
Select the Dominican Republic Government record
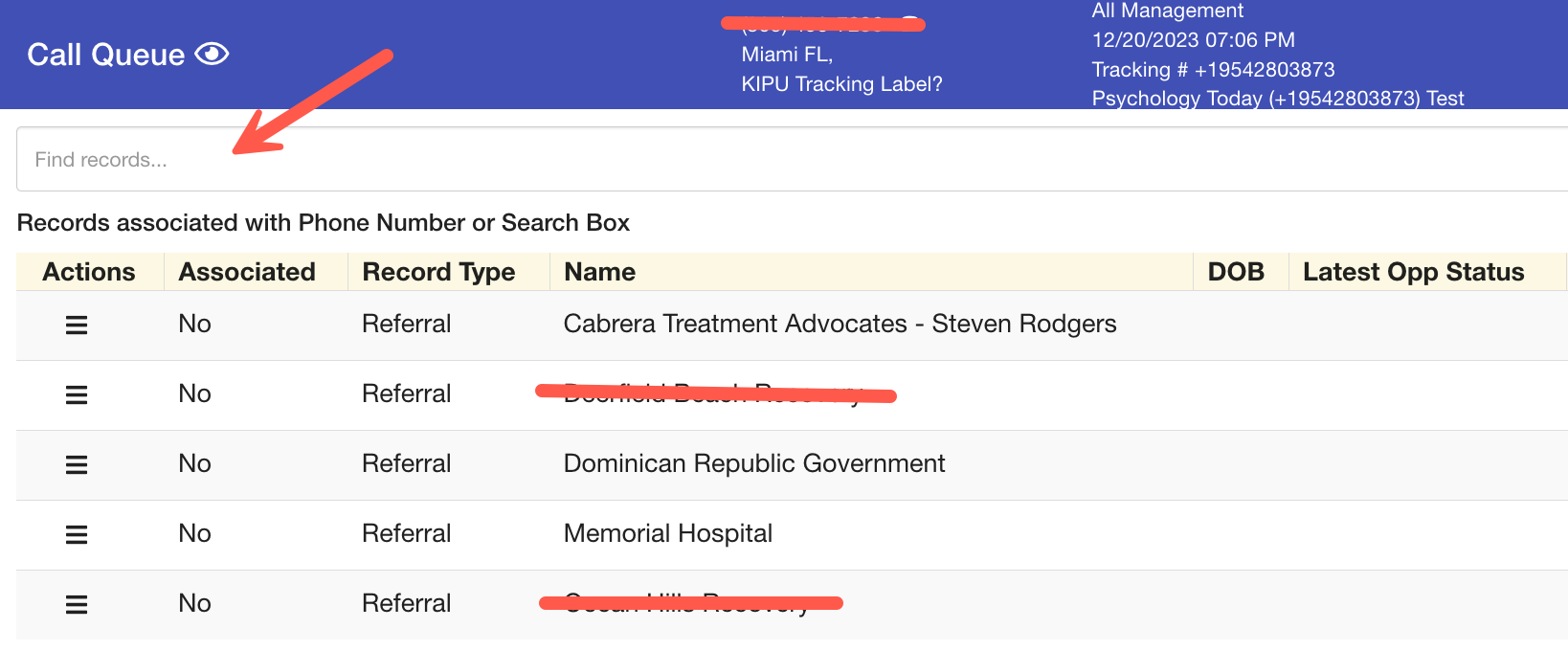tap(754, 463)
